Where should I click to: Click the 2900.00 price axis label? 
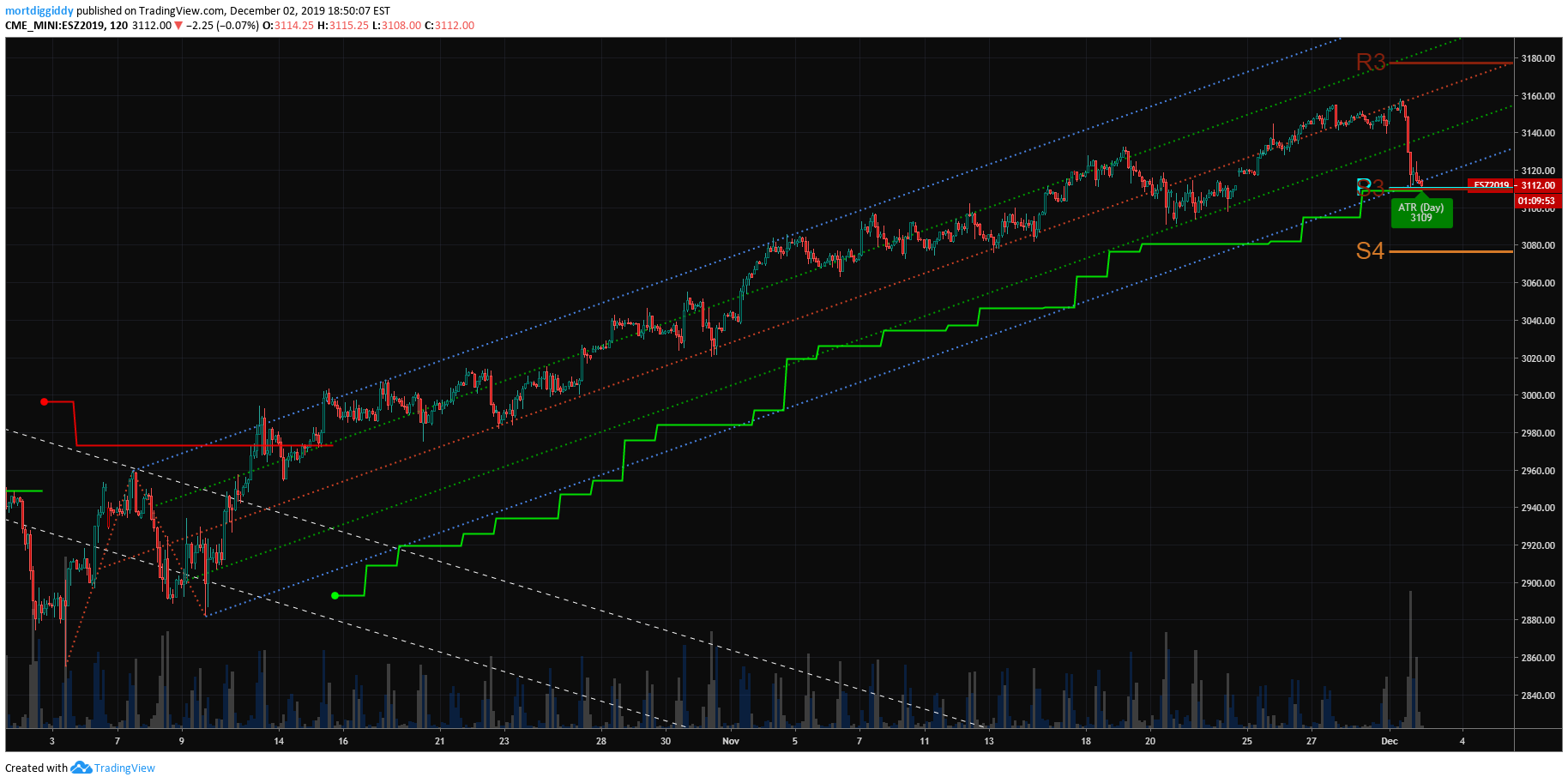pyautogui.click(x=1538, y=583)
